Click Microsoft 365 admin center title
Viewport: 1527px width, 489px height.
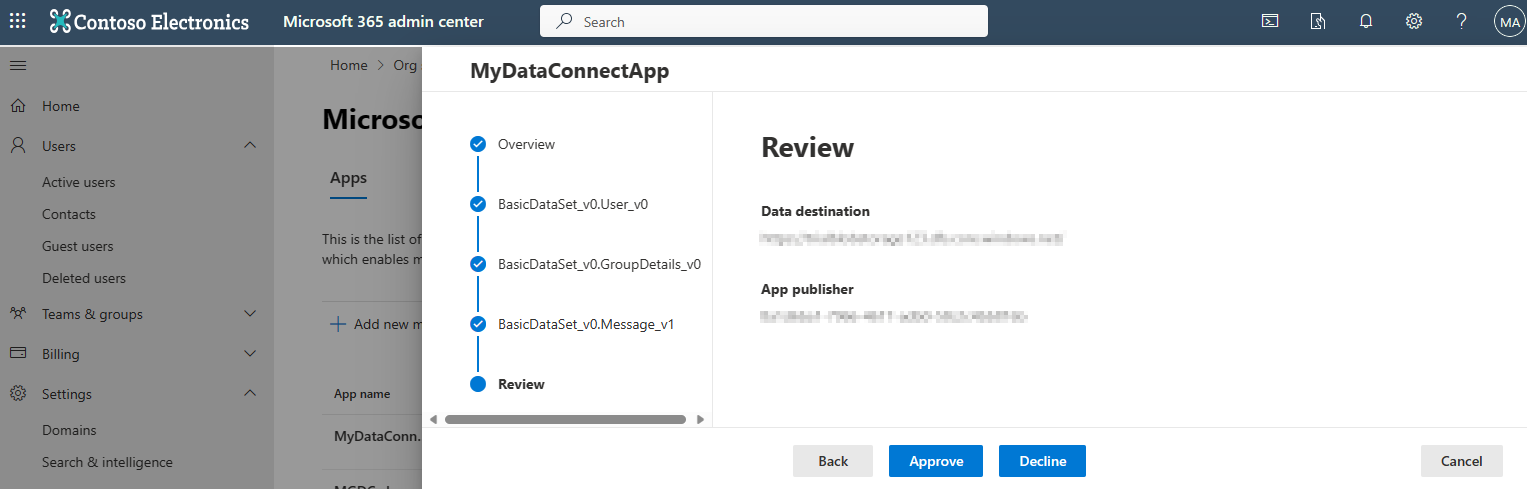coord(384,21)
